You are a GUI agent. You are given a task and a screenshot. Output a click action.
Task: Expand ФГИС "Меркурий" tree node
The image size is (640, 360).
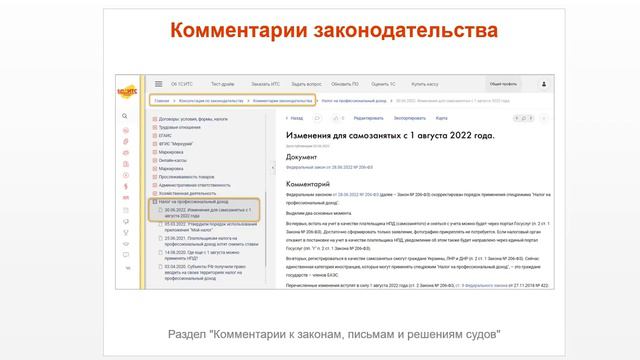[x=155, y=144]
